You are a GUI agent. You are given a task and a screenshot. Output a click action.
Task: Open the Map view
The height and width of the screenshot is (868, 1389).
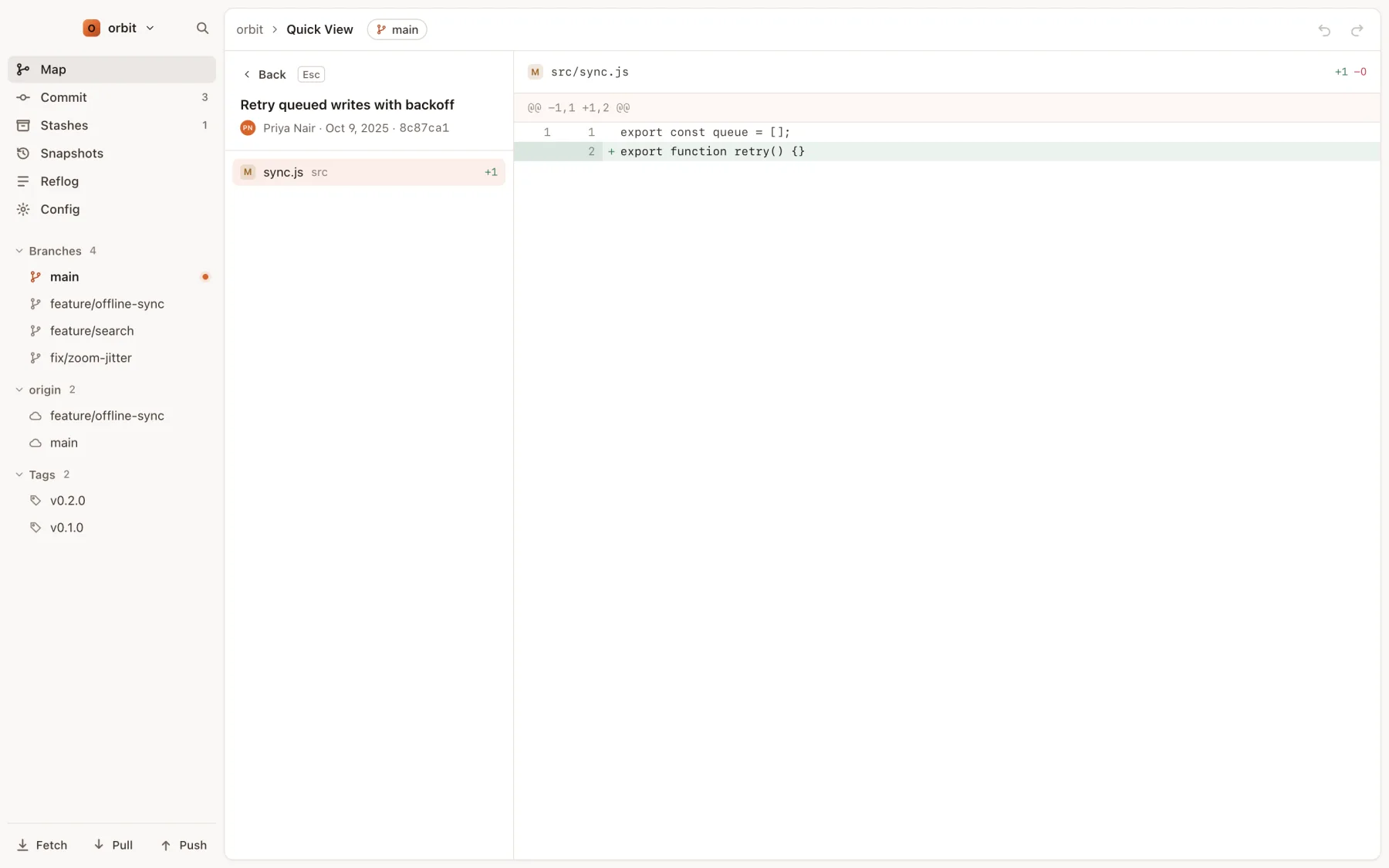point(112,69)
